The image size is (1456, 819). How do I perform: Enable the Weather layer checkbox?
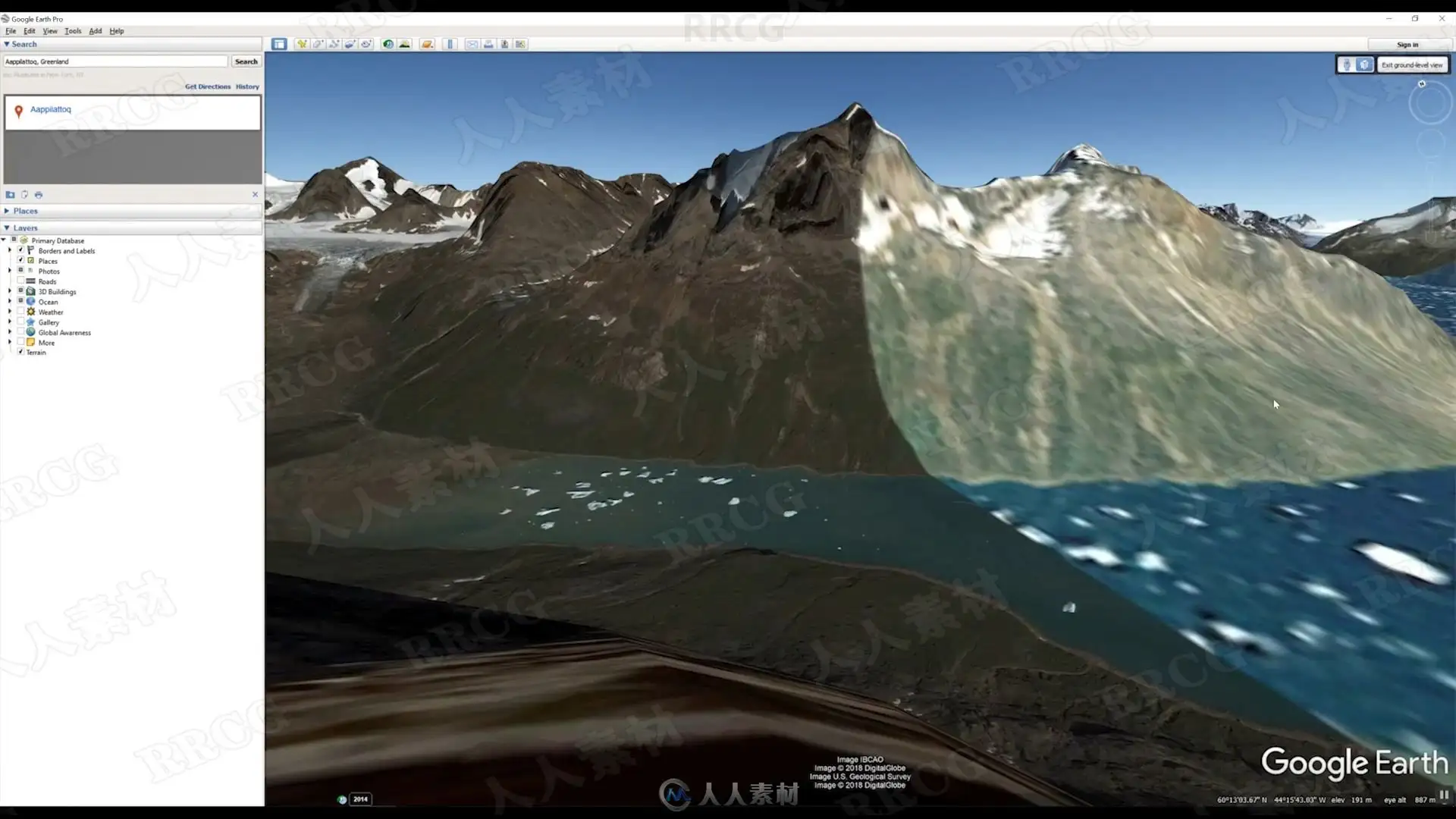click(21, 312)
